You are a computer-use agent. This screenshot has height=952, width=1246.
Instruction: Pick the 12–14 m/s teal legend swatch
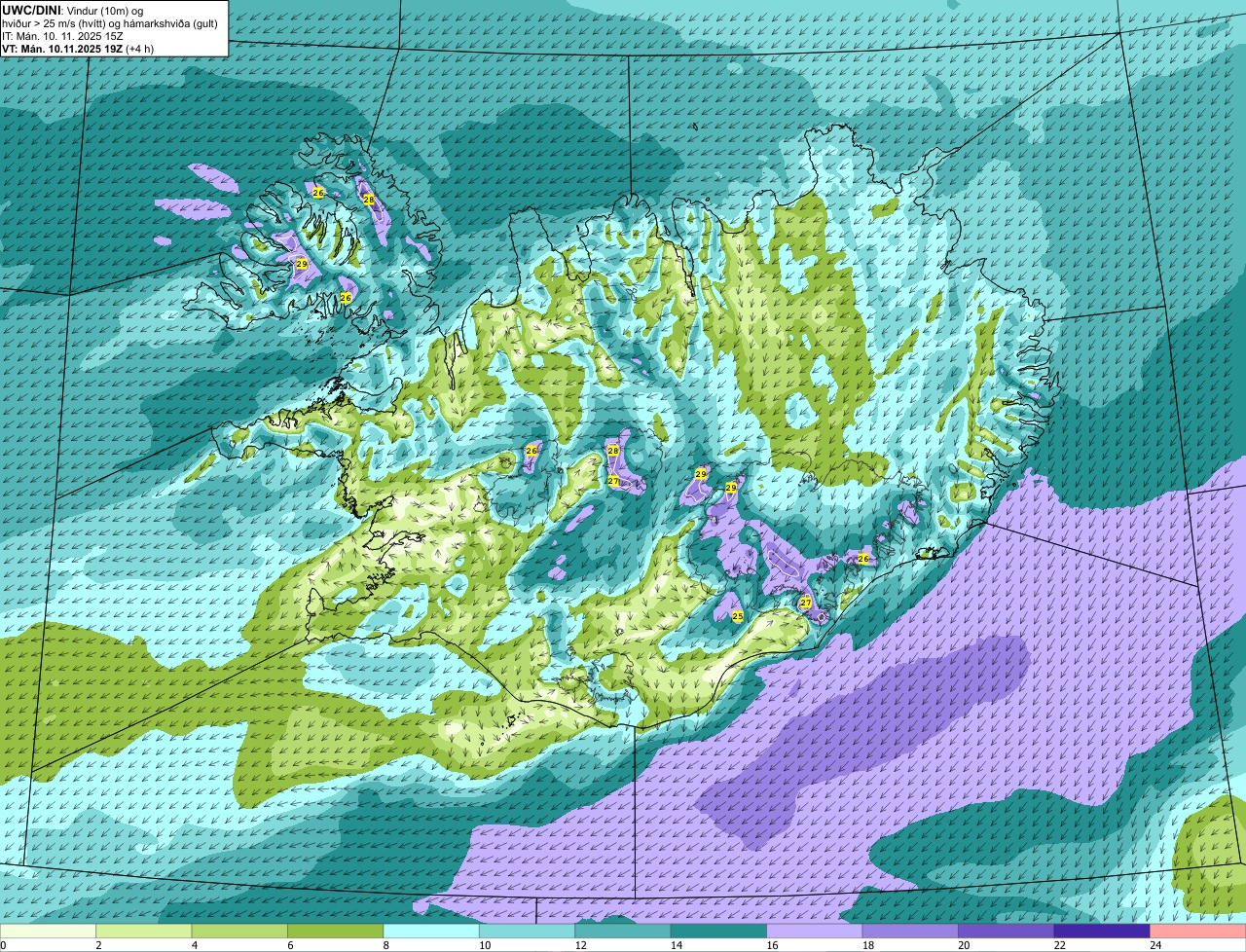[x=624, y=931]
